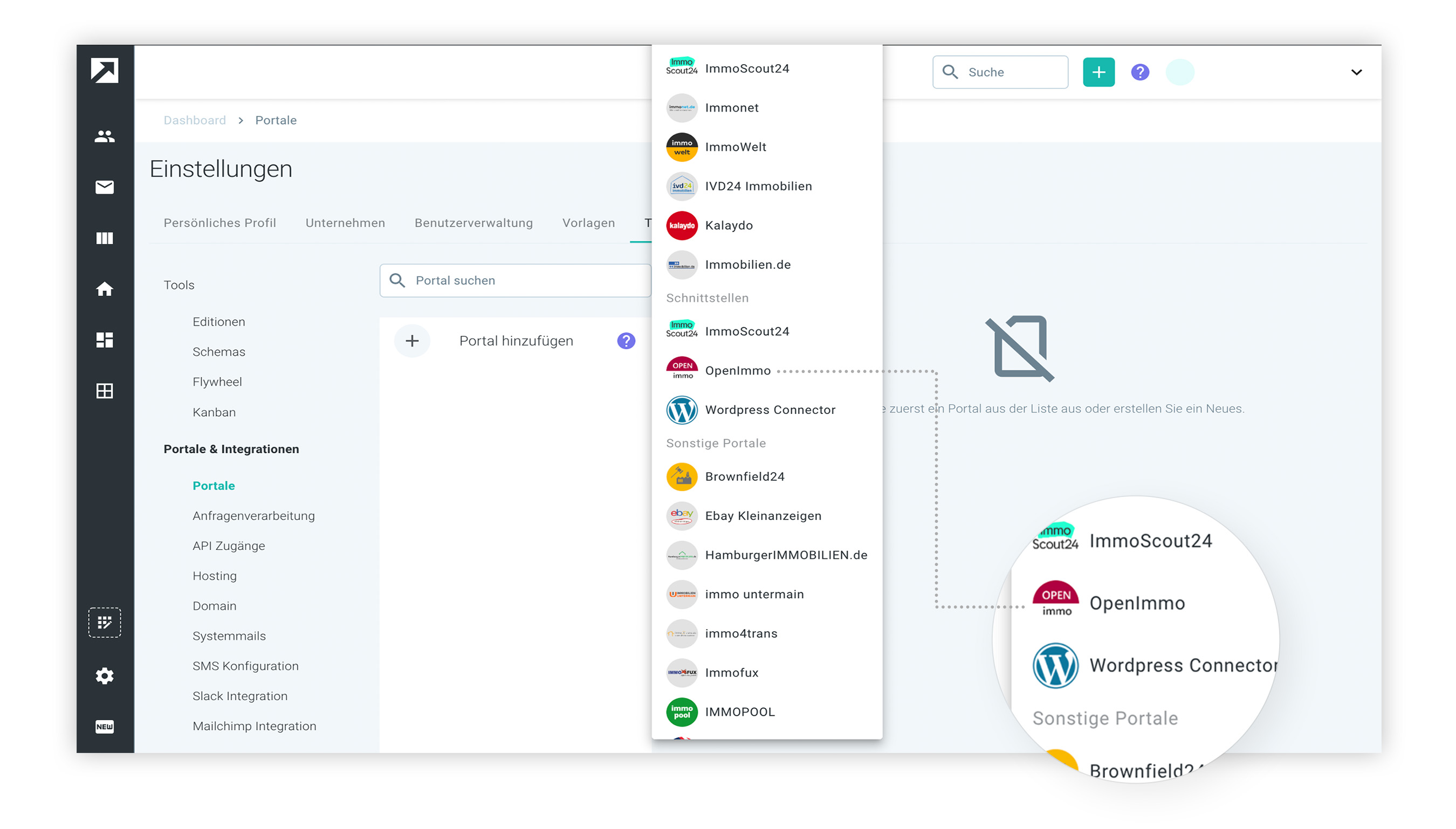Select Immofux in dropdown
1456x829 pixels.
767,673
